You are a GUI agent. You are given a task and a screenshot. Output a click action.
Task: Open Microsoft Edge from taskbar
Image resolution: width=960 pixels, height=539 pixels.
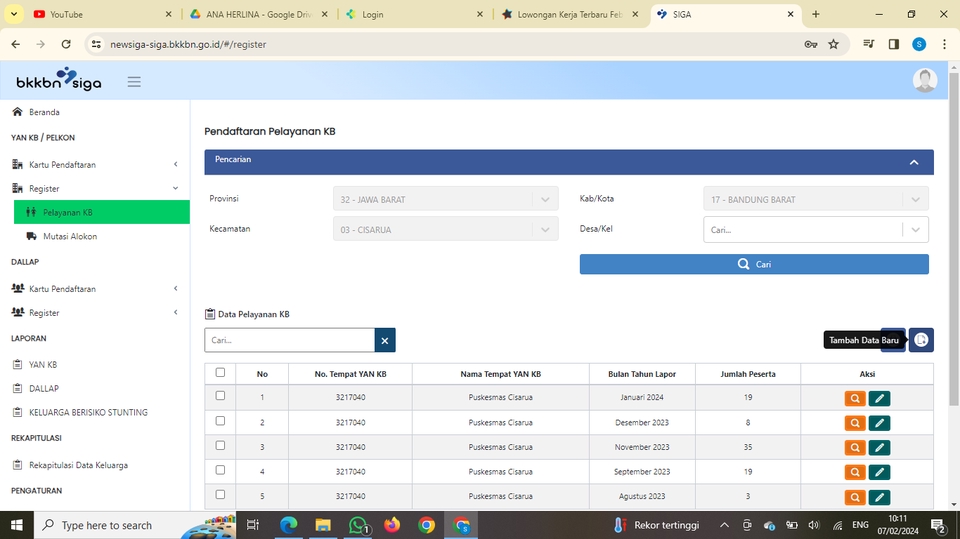pos(288,525)
